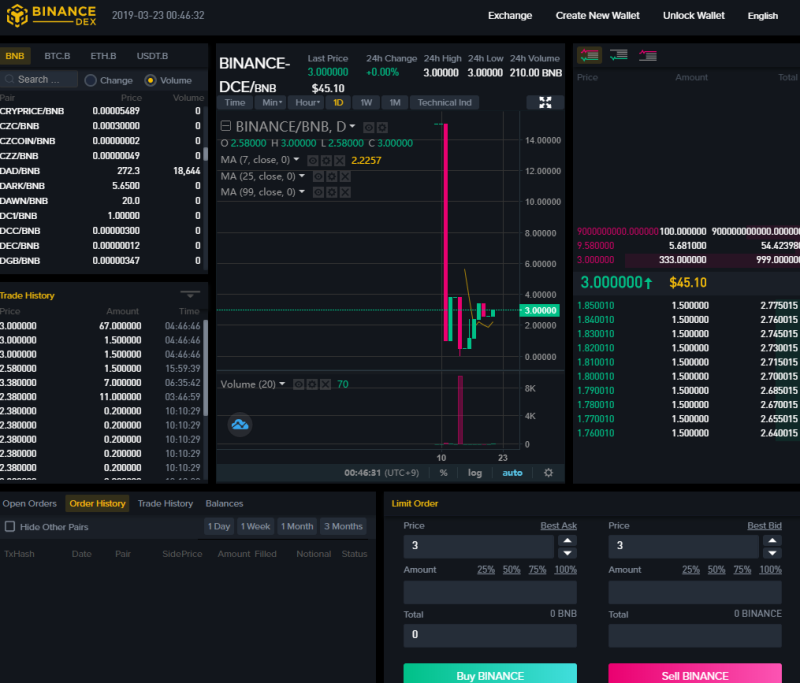Toggle percent scale in chart footer

pyautogui.click(x=443, y=473)
